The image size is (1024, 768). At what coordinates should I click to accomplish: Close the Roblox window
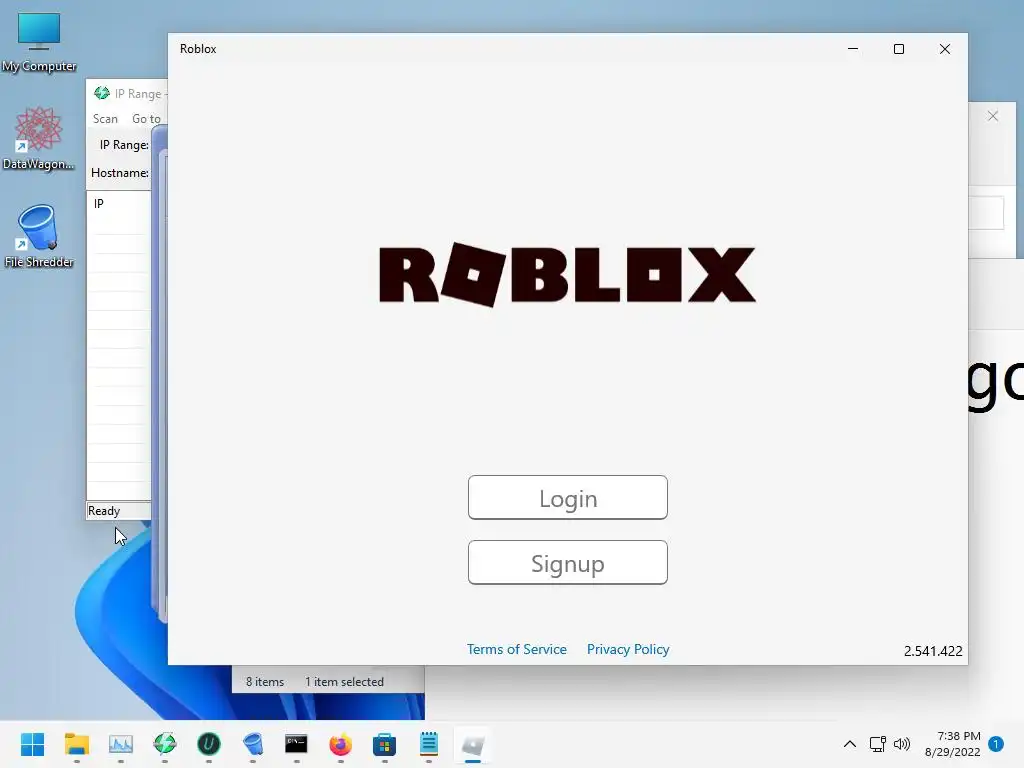(944, 49)
